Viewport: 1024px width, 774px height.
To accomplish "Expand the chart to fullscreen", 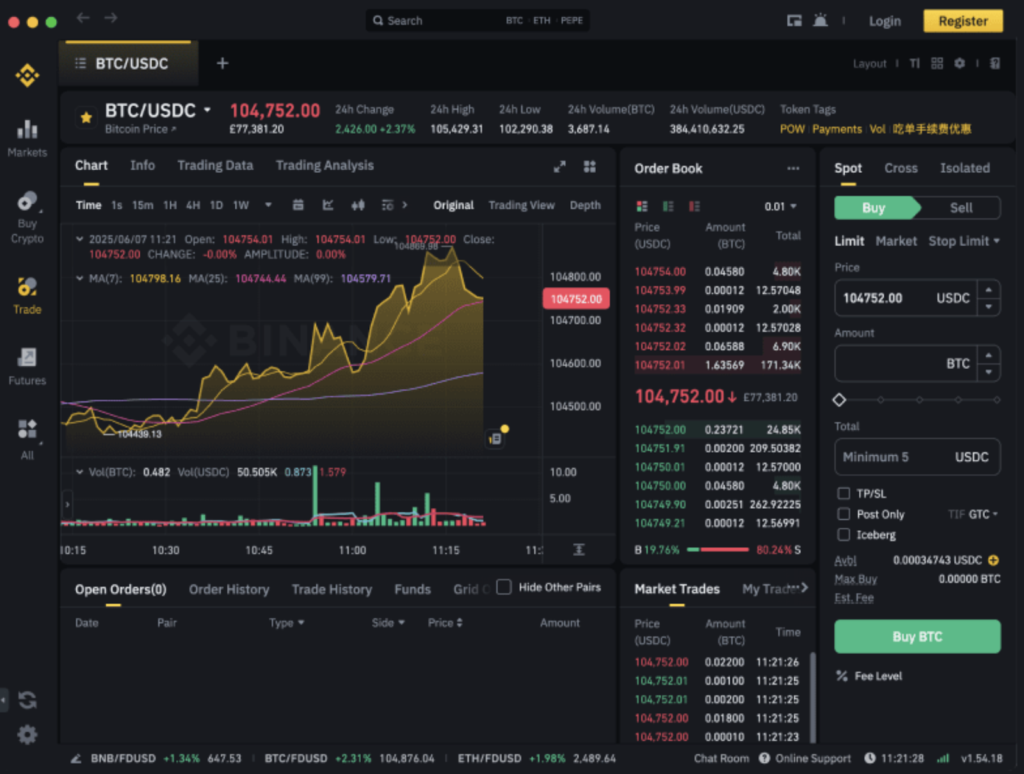I will click(560, 166).
